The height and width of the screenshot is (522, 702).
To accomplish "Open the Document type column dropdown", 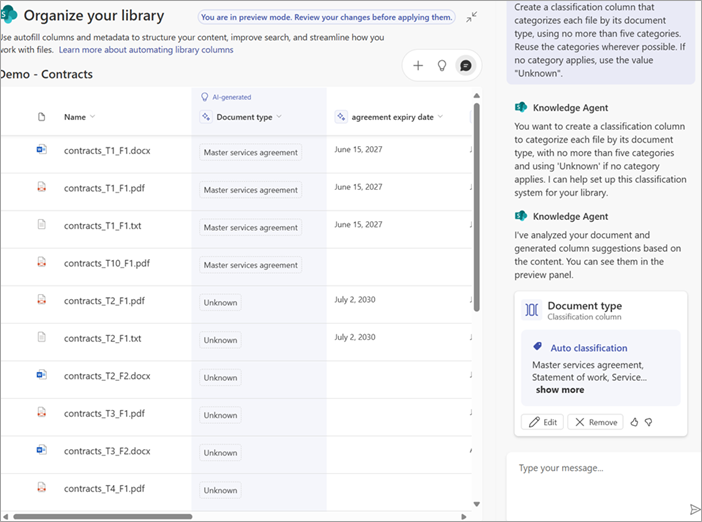I will coord(279,117).
